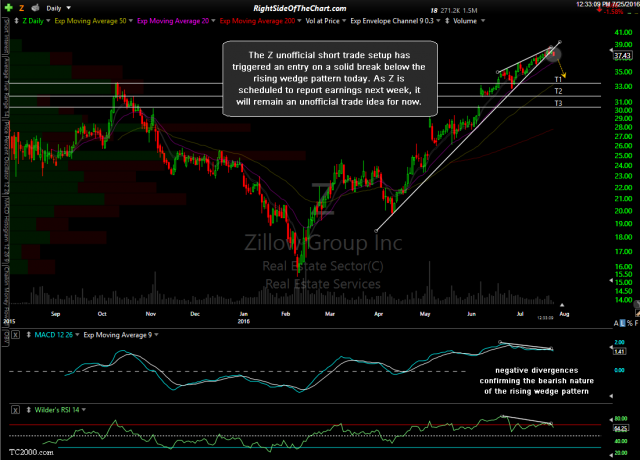The height and width of the screenshot is (460, 640).
Task: Click the RSI value label 64.25
Action: click(620, 428)
